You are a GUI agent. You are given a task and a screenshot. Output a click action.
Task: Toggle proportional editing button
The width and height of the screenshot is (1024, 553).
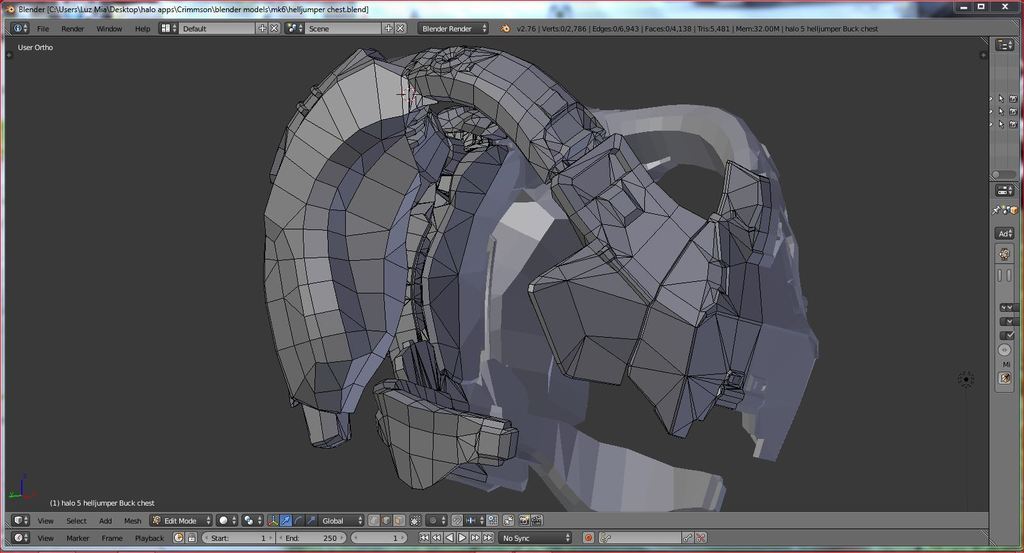coord(435,521)
